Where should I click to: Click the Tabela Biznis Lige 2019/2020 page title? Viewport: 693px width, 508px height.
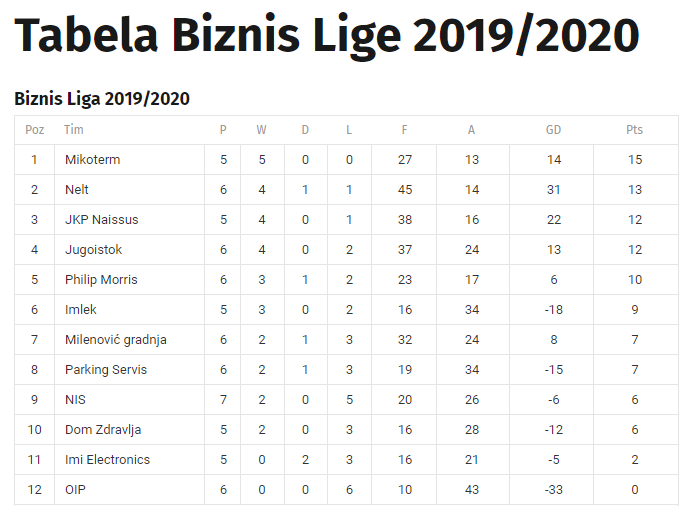pyautogui.click(x=327, y=37)
